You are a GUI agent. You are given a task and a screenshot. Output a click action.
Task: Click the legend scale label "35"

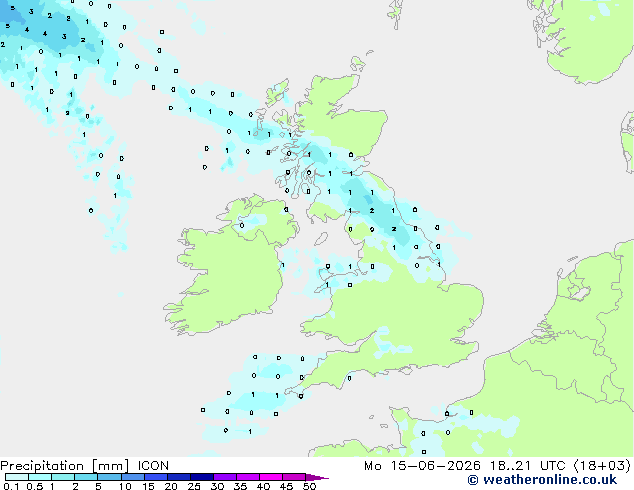tap(240, 486)
